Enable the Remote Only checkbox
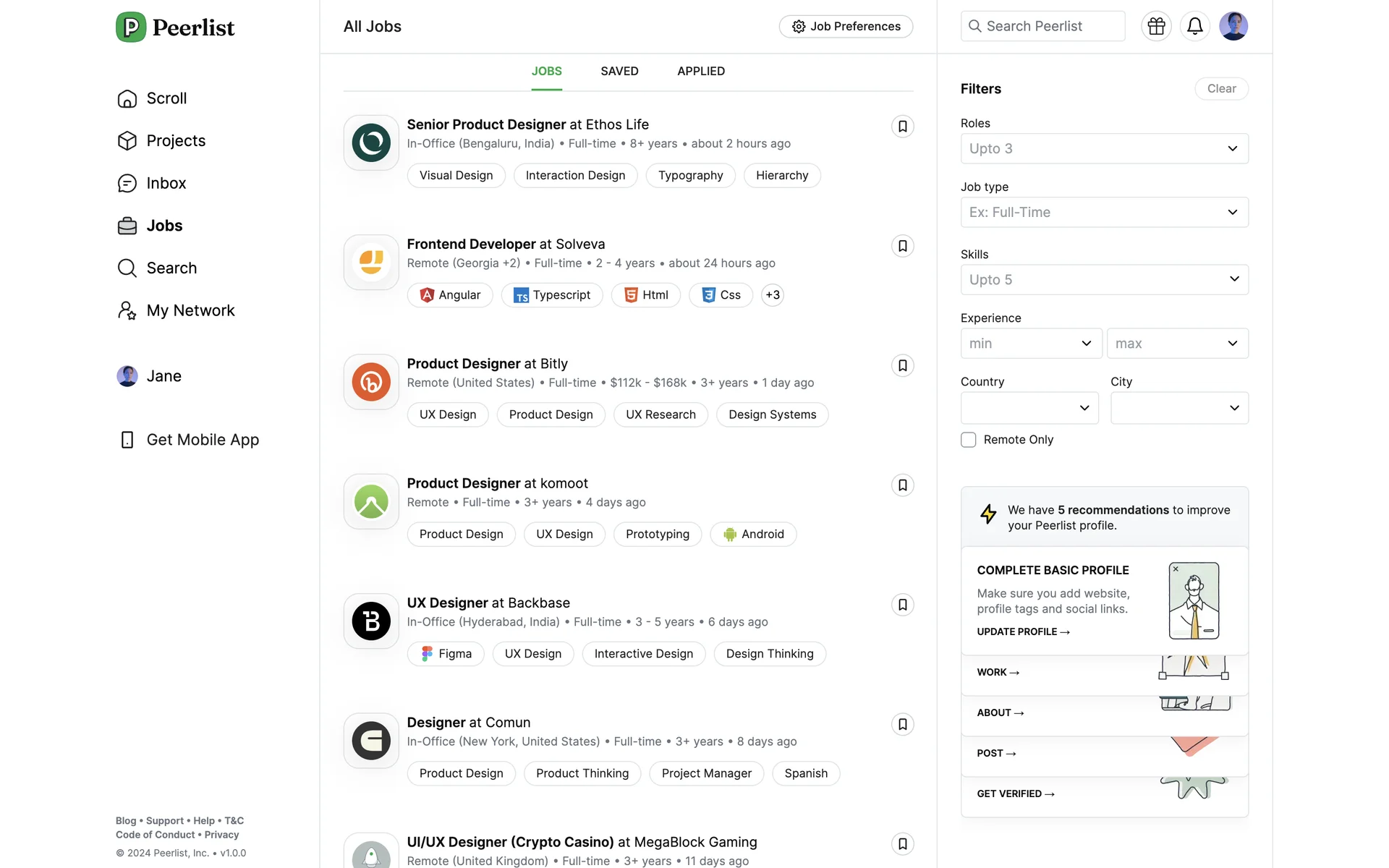 coord(968,440)
